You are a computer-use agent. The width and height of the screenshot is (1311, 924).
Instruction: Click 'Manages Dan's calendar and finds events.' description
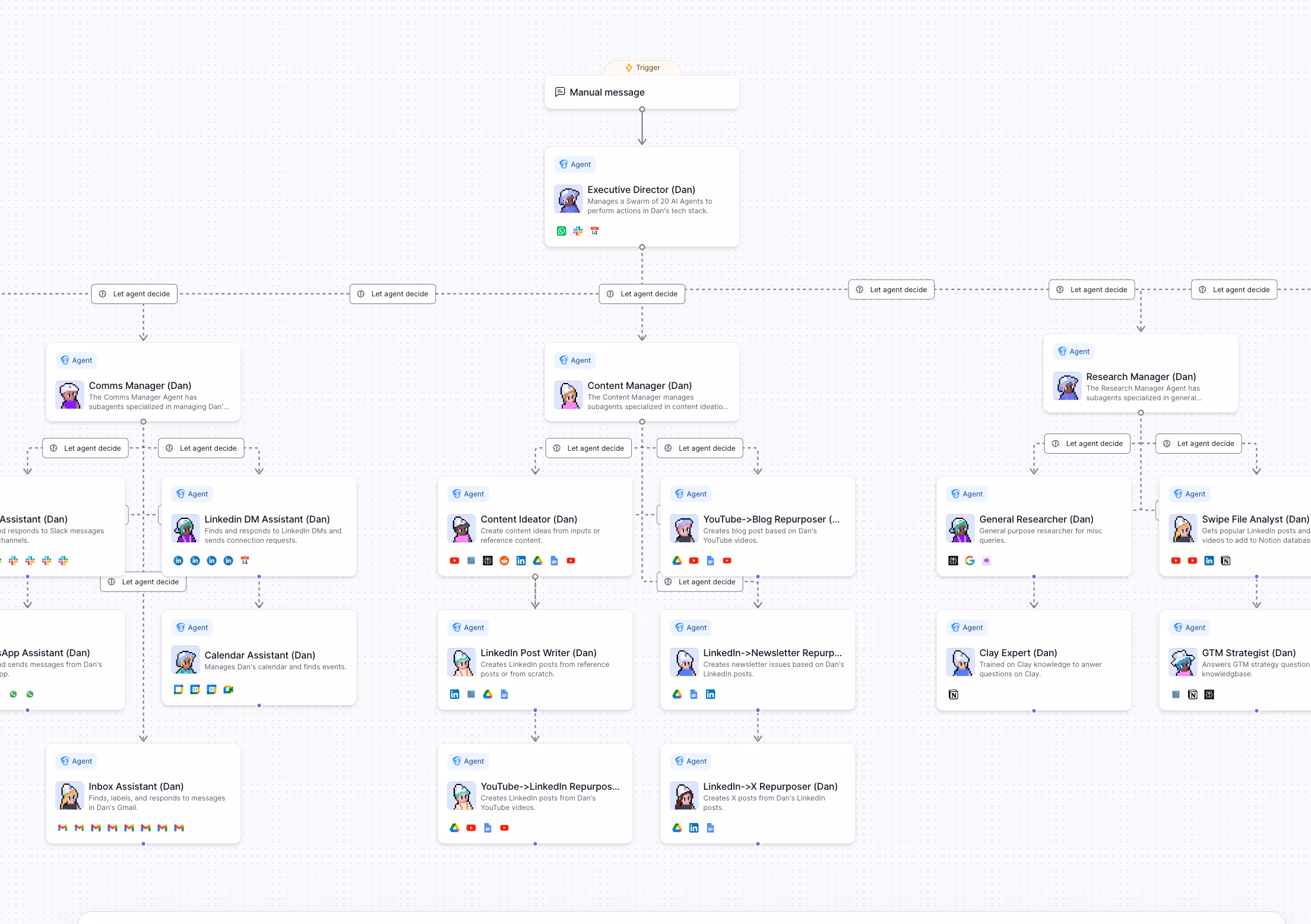275,667
